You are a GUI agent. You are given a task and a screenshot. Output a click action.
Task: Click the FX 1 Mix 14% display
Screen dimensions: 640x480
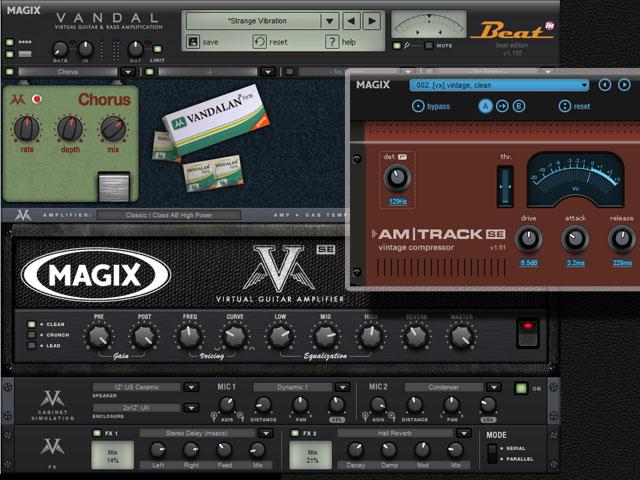tap(112, 456)
